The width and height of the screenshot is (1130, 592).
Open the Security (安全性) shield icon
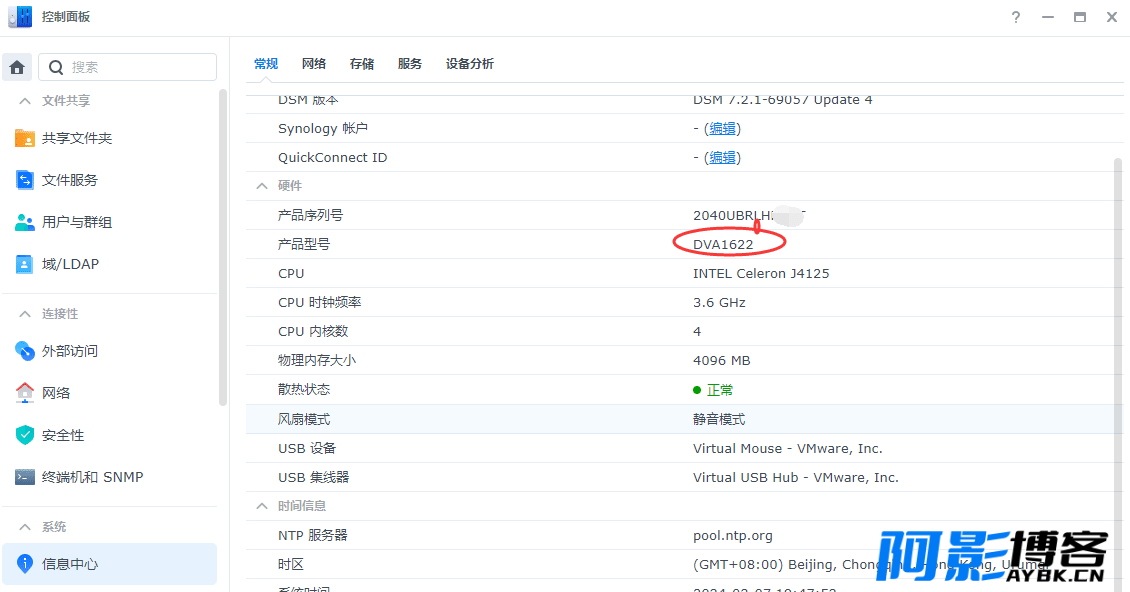25,435
